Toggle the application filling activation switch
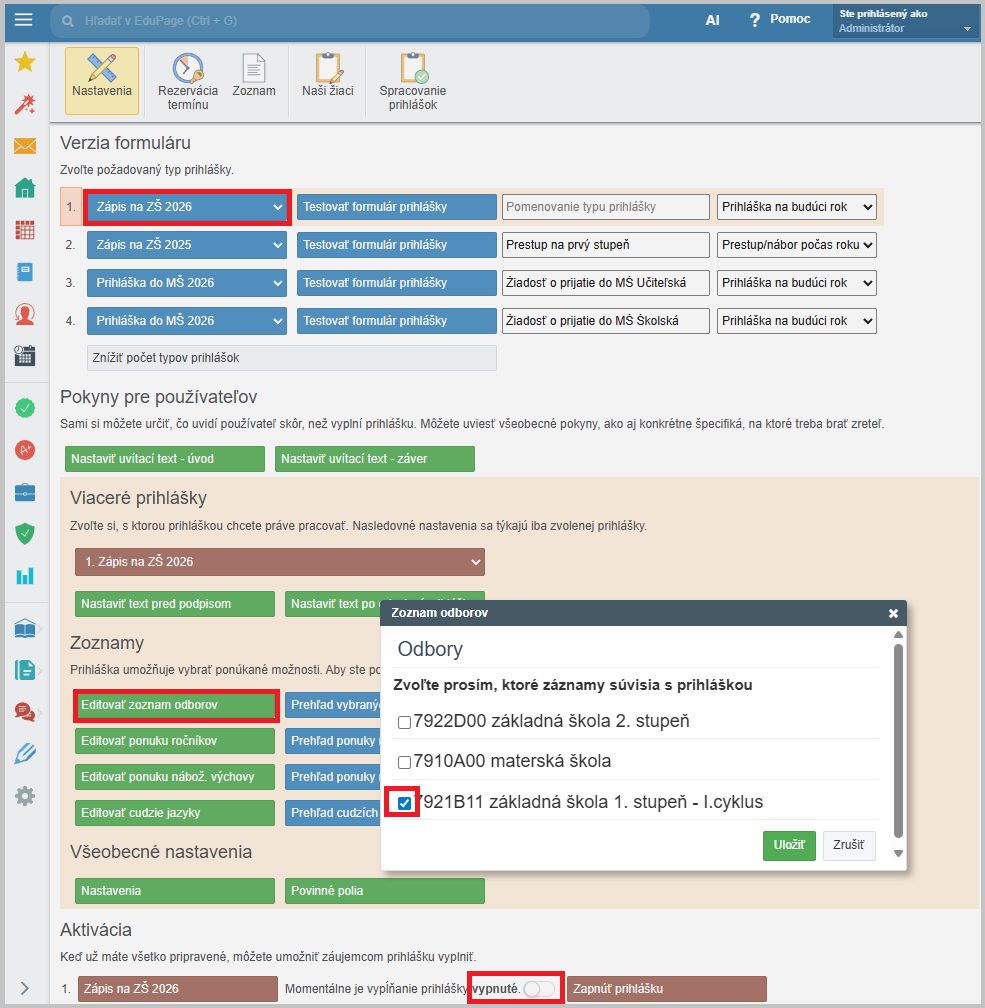This screenshot has width=985, height=1008. coord(540,988)
